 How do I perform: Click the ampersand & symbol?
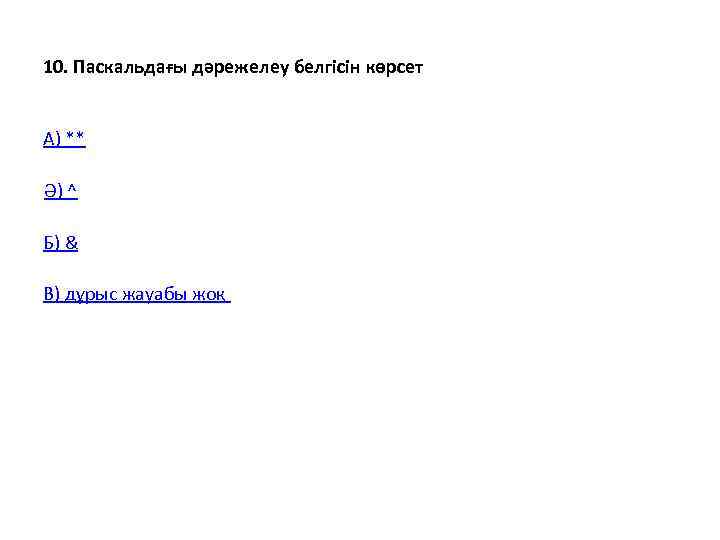coord(72,242)
